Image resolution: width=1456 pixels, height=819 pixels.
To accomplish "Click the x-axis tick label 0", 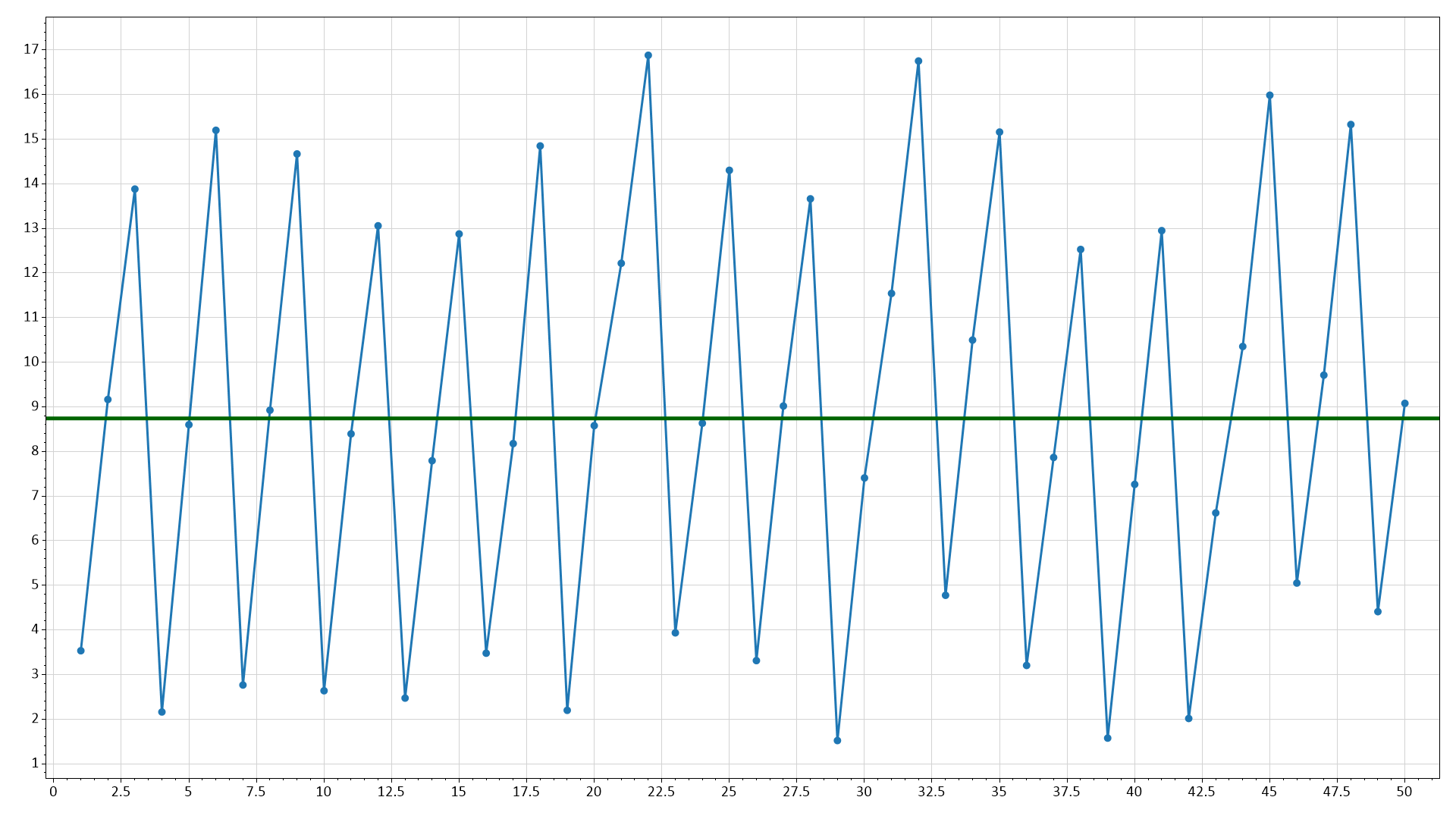I will pyautogui.click(x=53, y=792).
